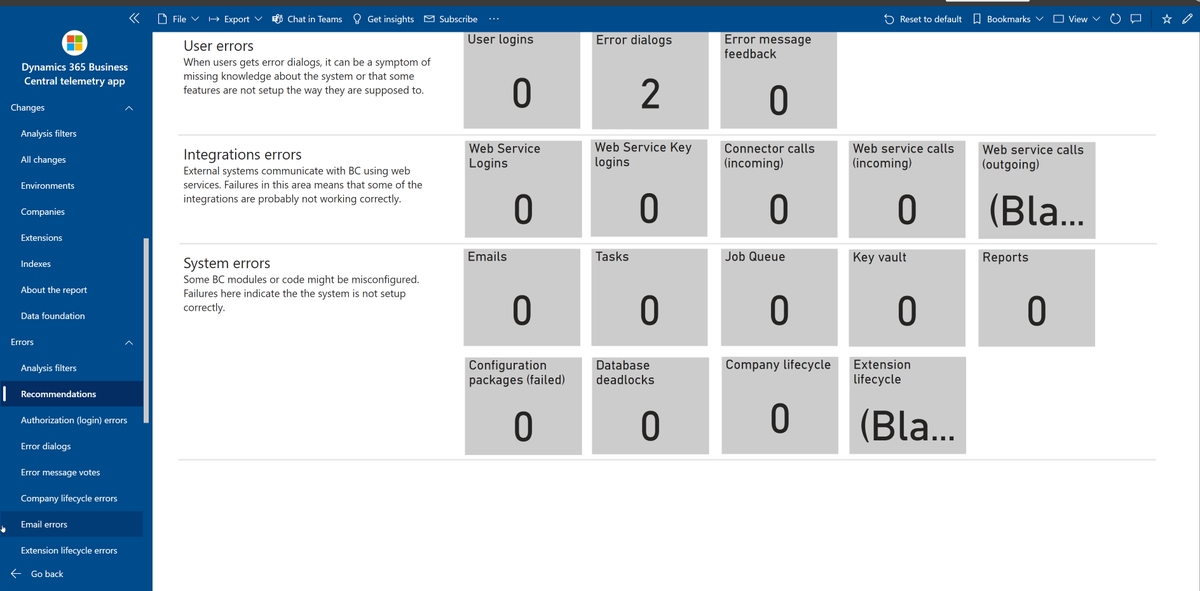Click the Tasks card

(650, 297)
